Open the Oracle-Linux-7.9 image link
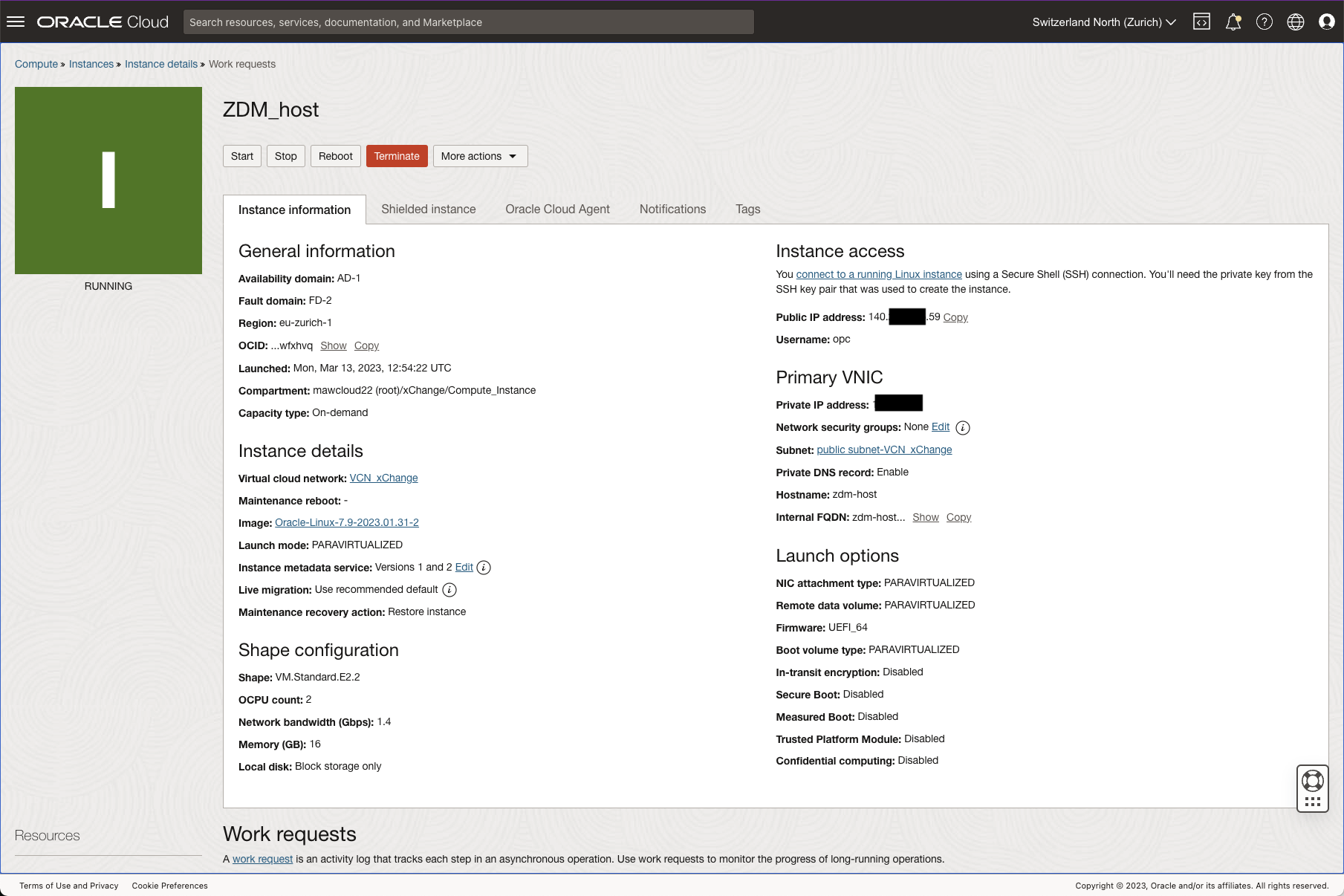 (347, 522)
